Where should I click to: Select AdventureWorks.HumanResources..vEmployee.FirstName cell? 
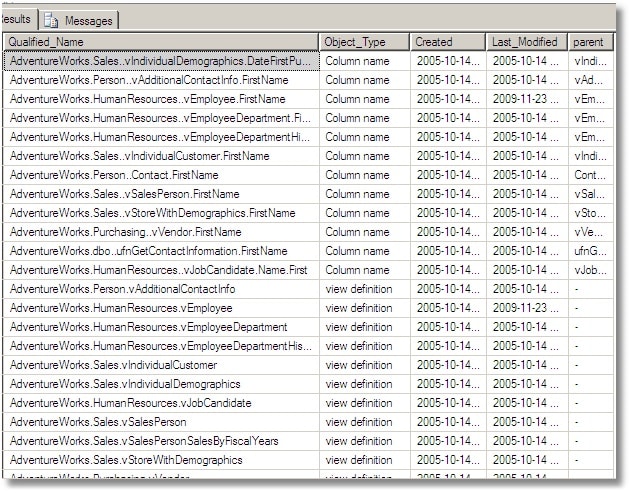pyautogui.click(x=161, y=99)
